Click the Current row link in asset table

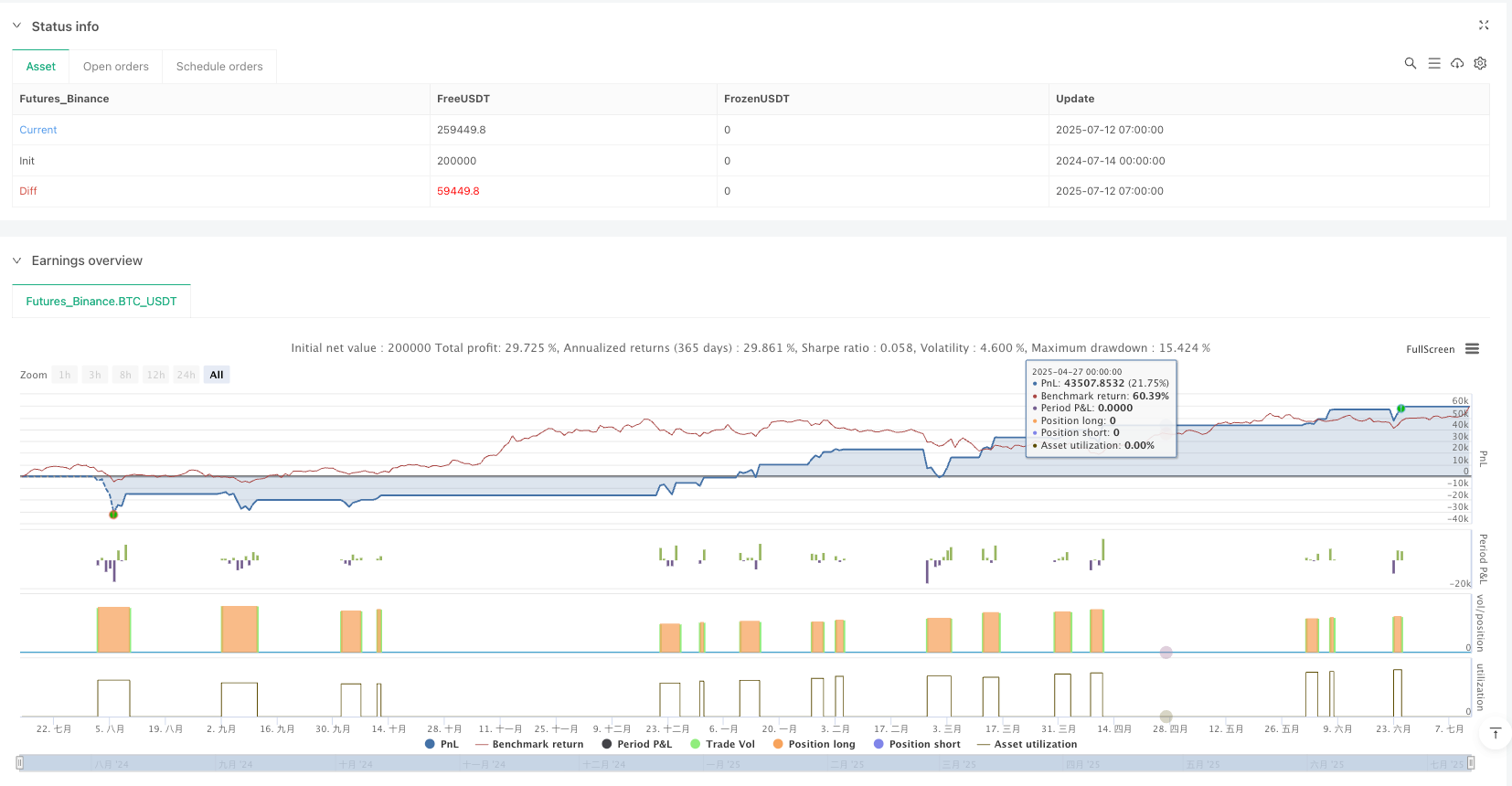[x=38, y=130]
